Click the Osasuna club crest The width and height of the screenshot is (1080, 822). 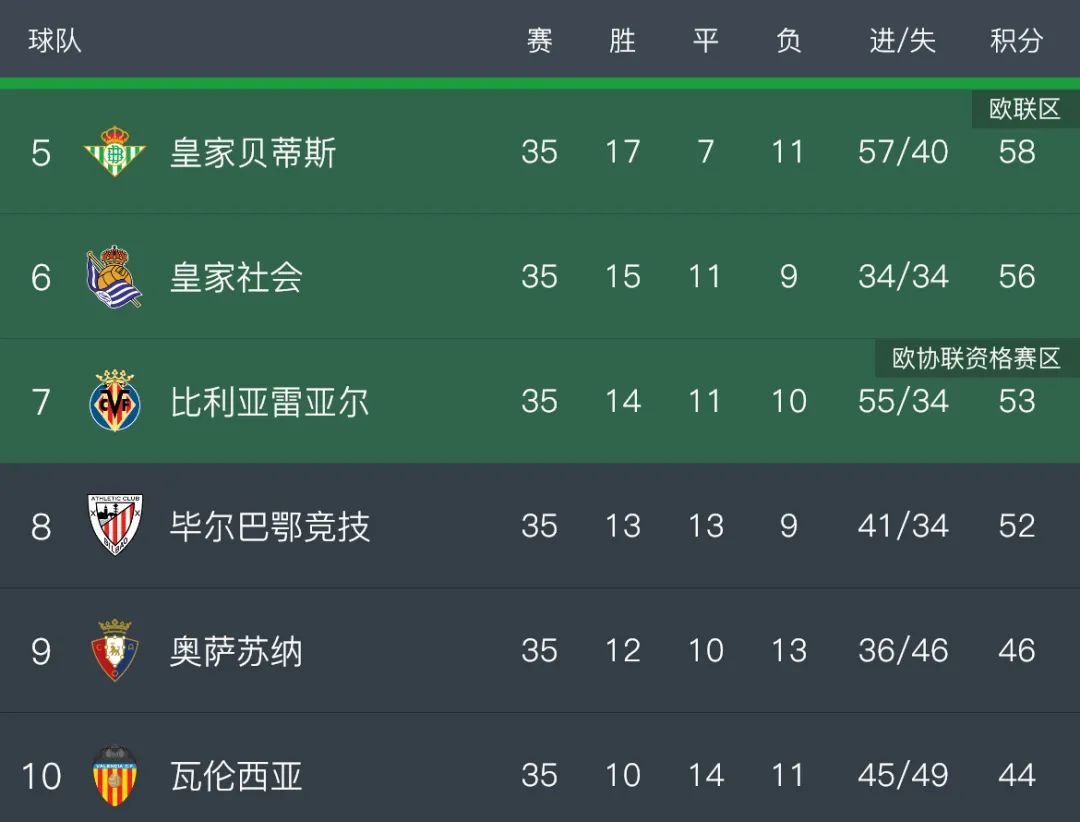[x=115, y=650]
